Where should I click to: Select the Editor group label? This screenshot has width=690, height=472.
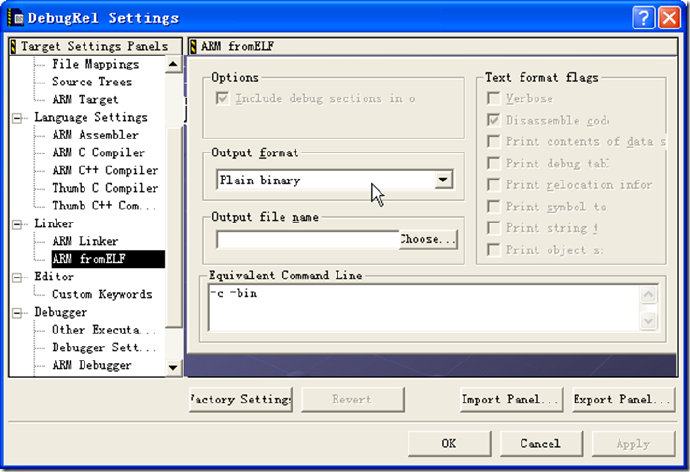54,276
